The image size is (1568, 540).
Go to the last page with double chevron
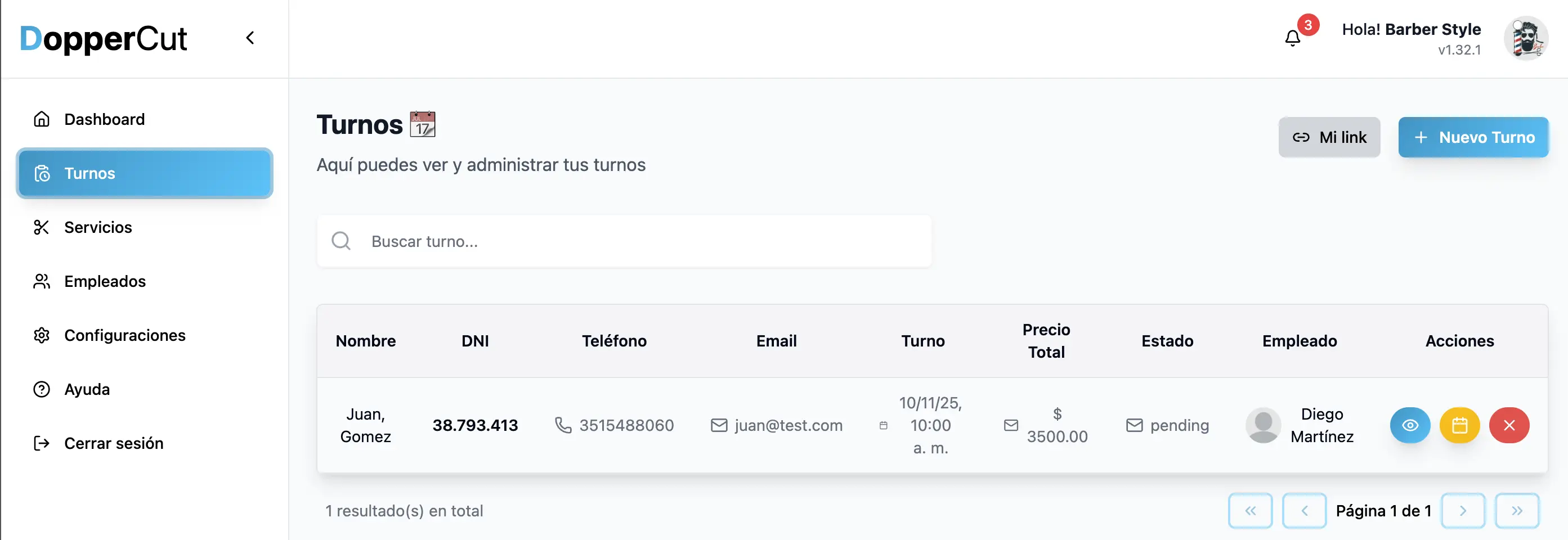coord(1516,511)
